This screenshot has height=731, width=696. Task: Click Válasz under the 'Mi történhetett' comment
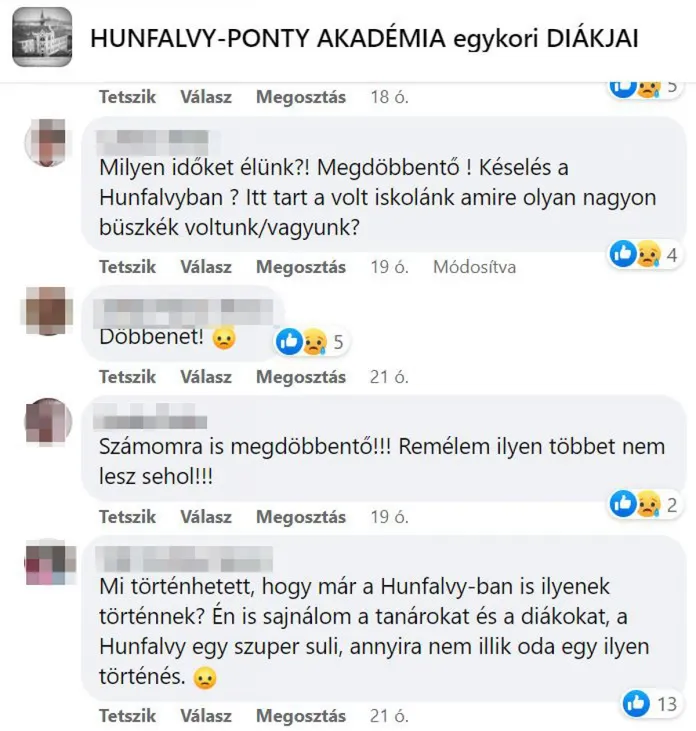pyautogui.click(x=206, y=716)
